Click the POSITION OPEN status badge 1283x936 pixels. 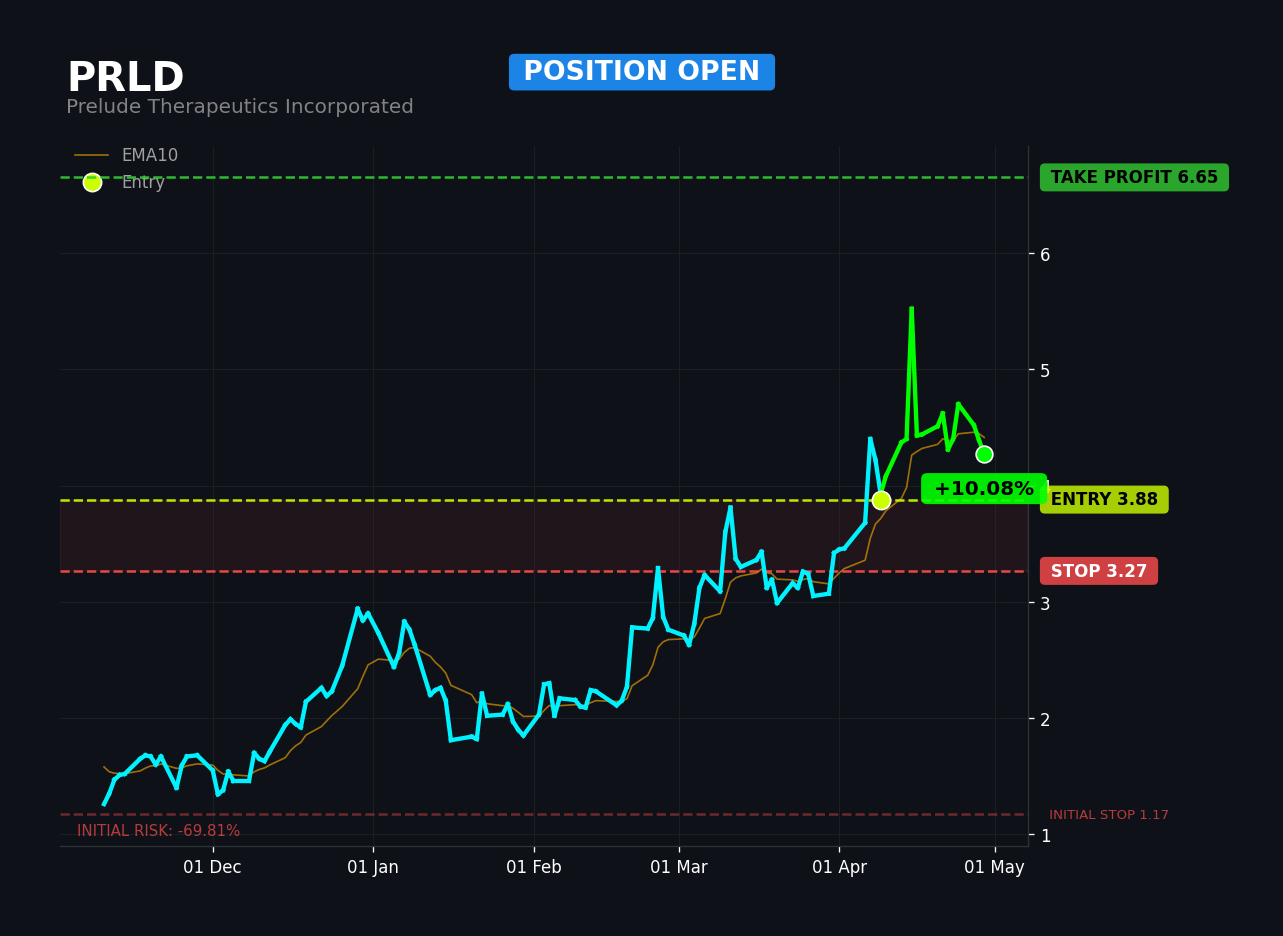point(642,72)
